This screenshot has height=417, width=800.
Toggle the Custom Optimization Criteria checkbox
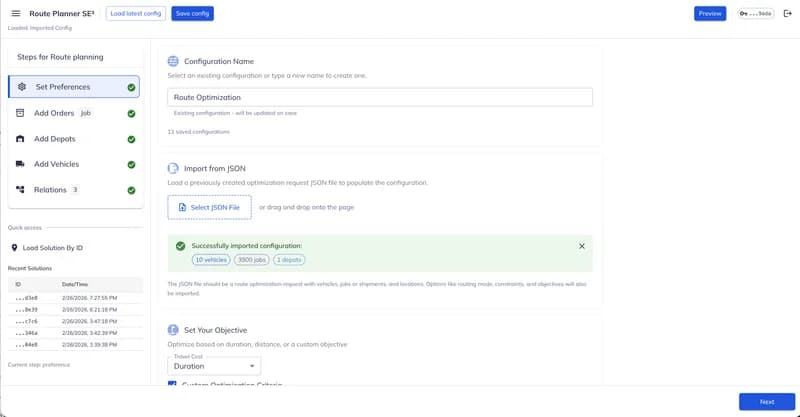point(172,385)
